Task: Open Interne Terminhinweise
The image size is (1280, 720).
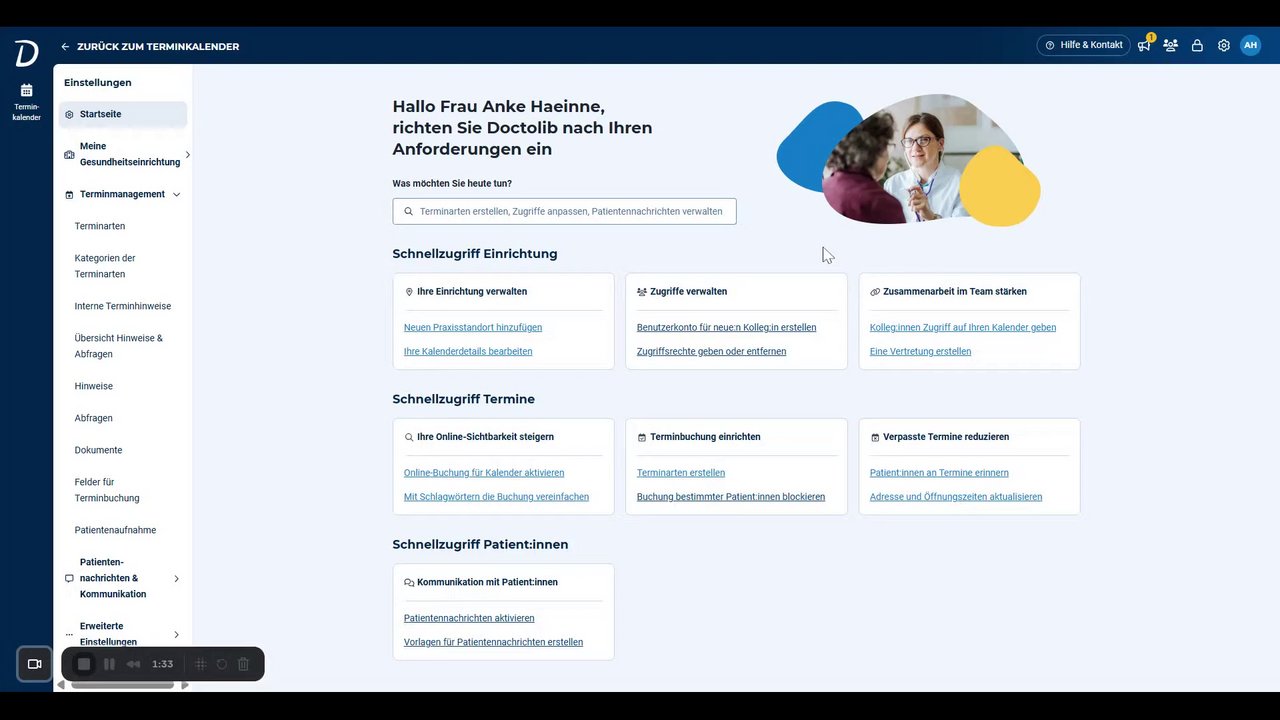Action: point(123,306)
